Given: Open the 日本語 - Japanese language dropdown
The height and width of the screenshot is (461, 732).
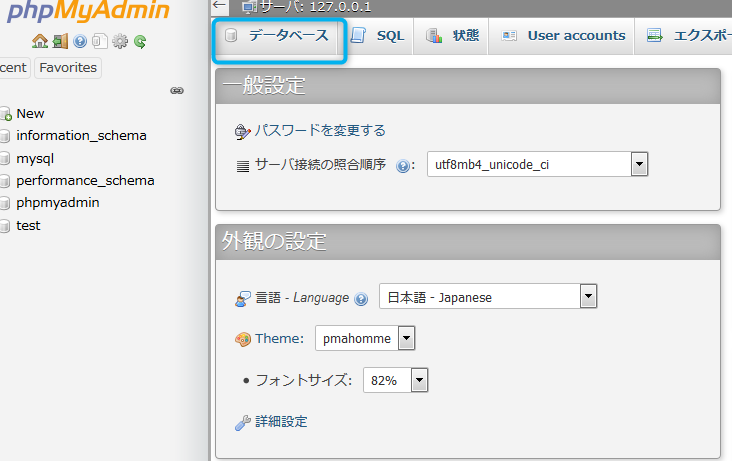Looking at the screenshot, I should 488,297.
